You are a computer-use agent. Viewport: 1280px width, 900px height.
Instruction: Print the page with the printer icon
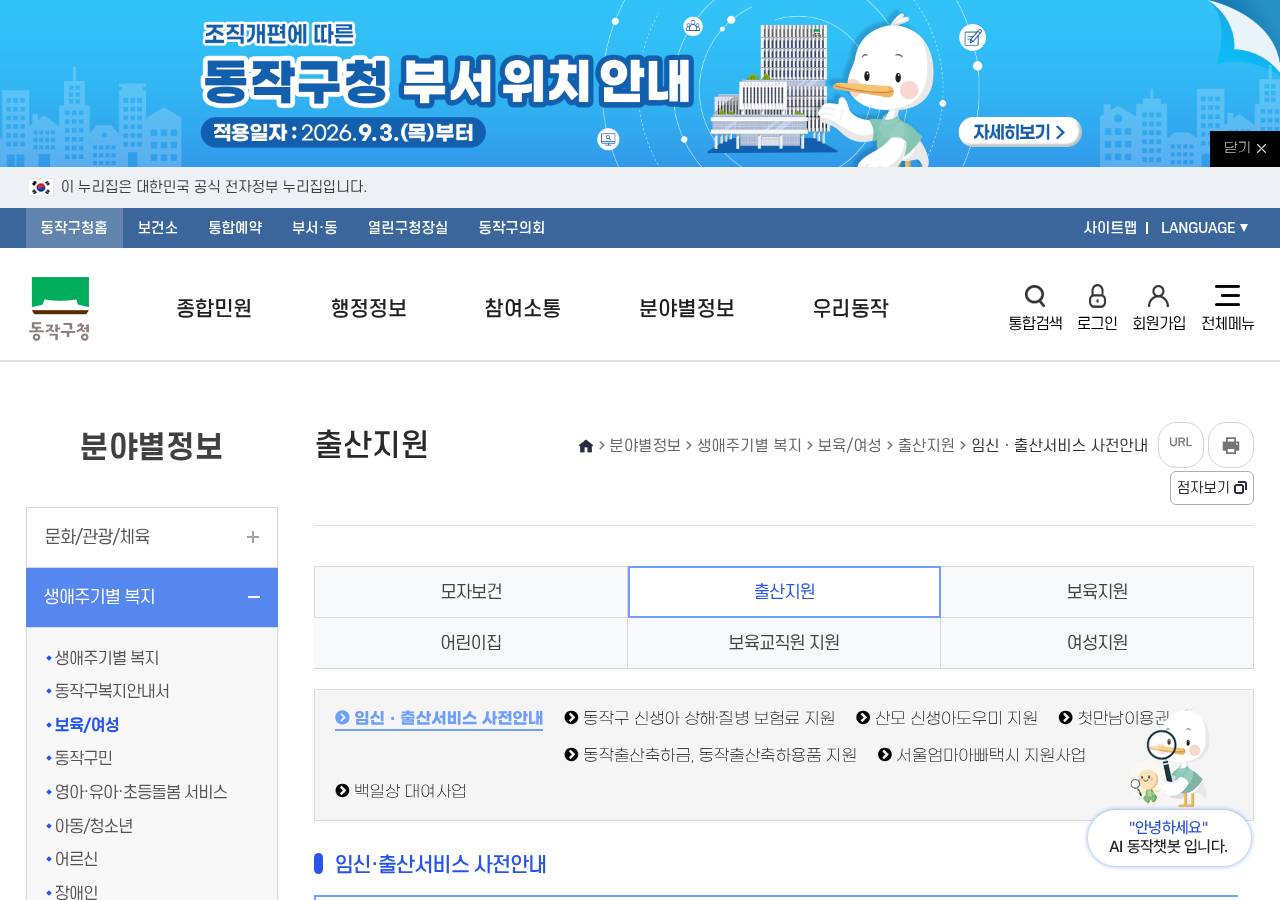click(1231, 444)
